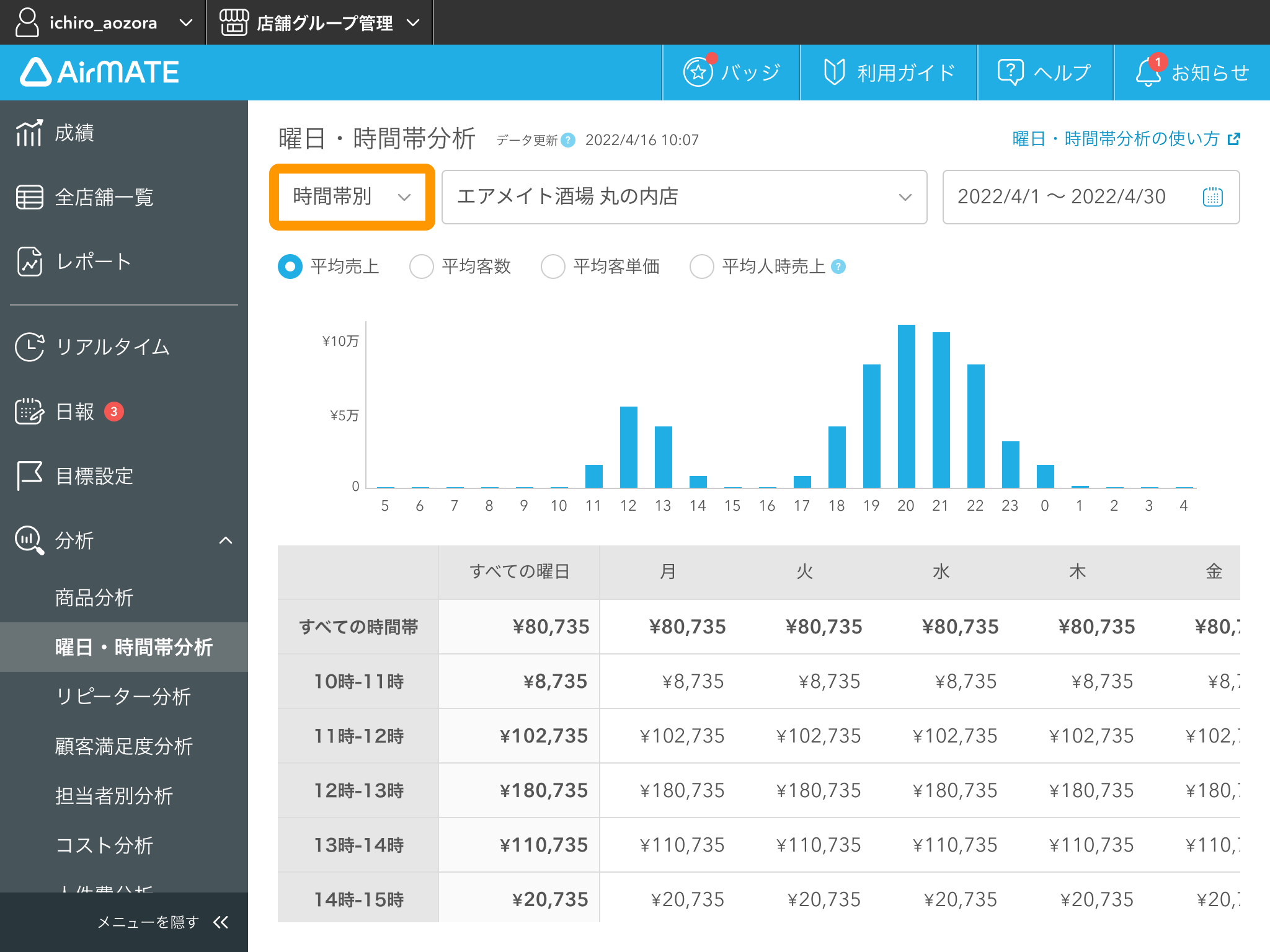
Task: Click the すべての時間帯 row header
Action: point(358,627)
